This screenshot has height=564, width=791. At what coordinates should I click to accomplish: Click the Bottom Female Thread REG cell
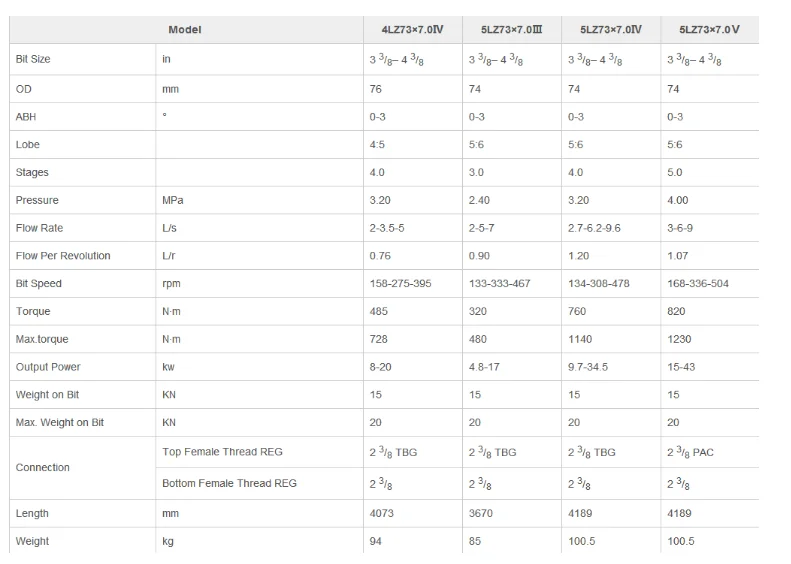229,484
